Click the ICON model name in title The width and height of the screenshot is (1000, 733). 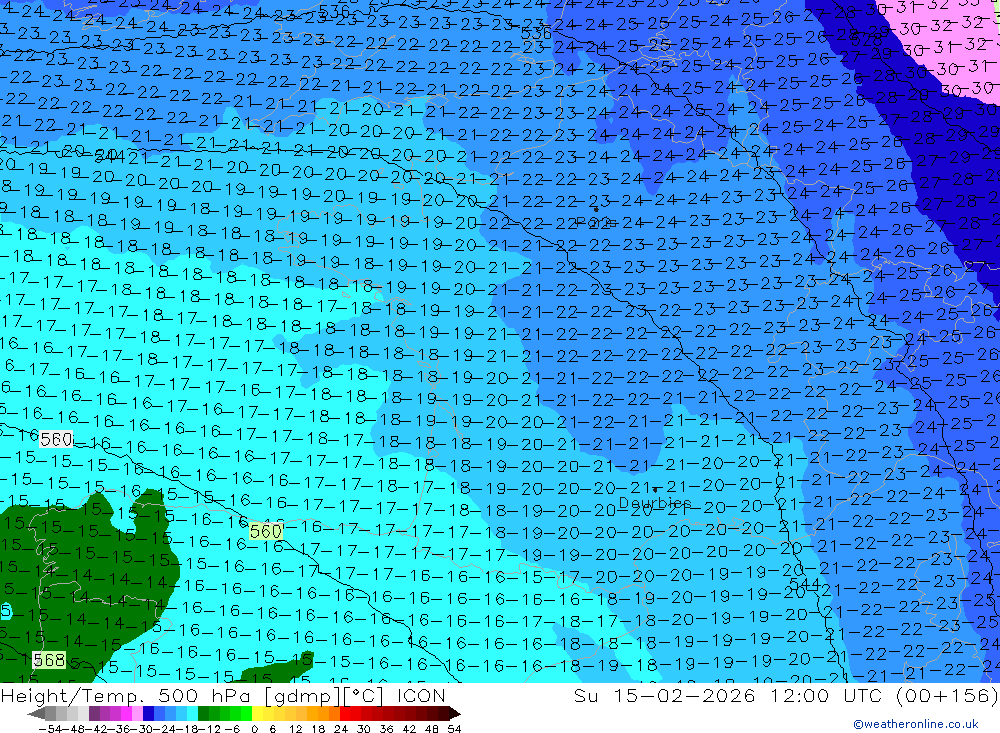[421, 695]
